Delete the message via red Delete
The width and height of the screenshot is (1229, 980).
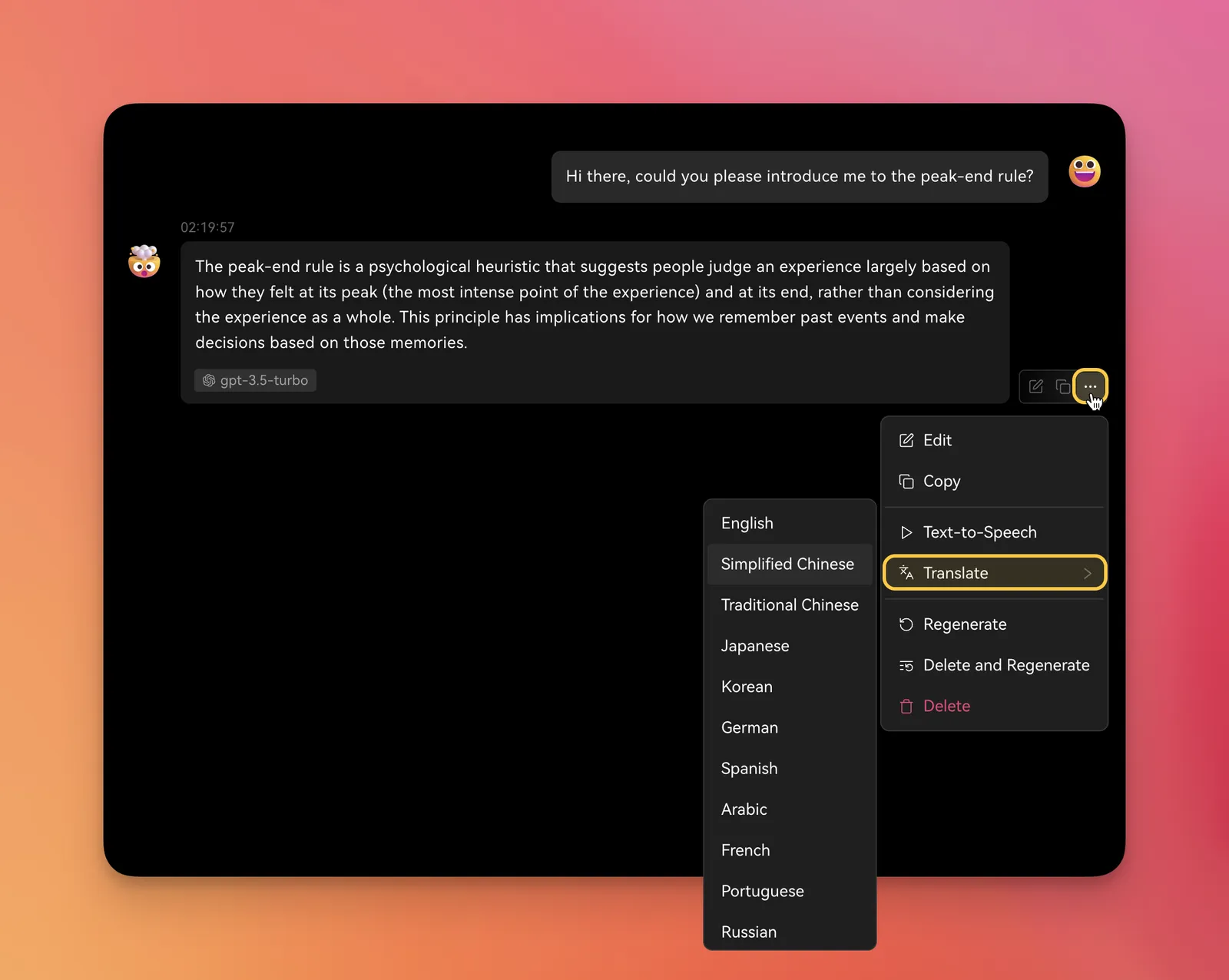[x=946, y=706]
